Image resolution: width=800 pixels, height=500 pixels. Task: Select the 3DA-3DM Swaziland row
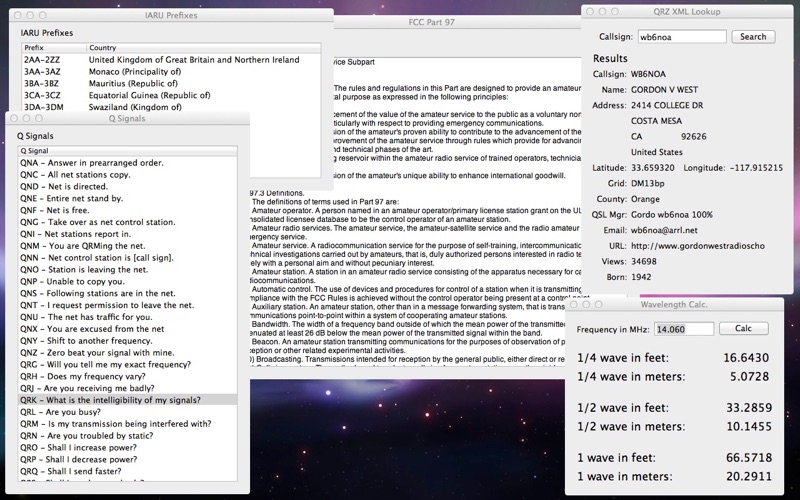(171, 107)
